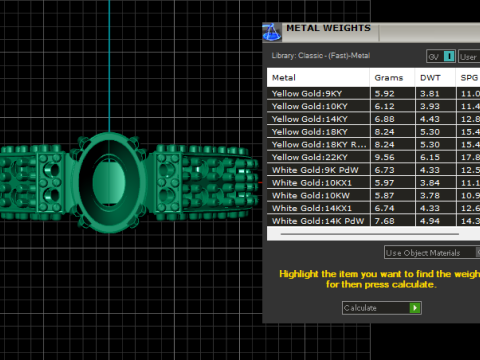The image size is (480, 360).
Task: Open the Use Object Materials dropdown
Action: (x=432, y=253)
